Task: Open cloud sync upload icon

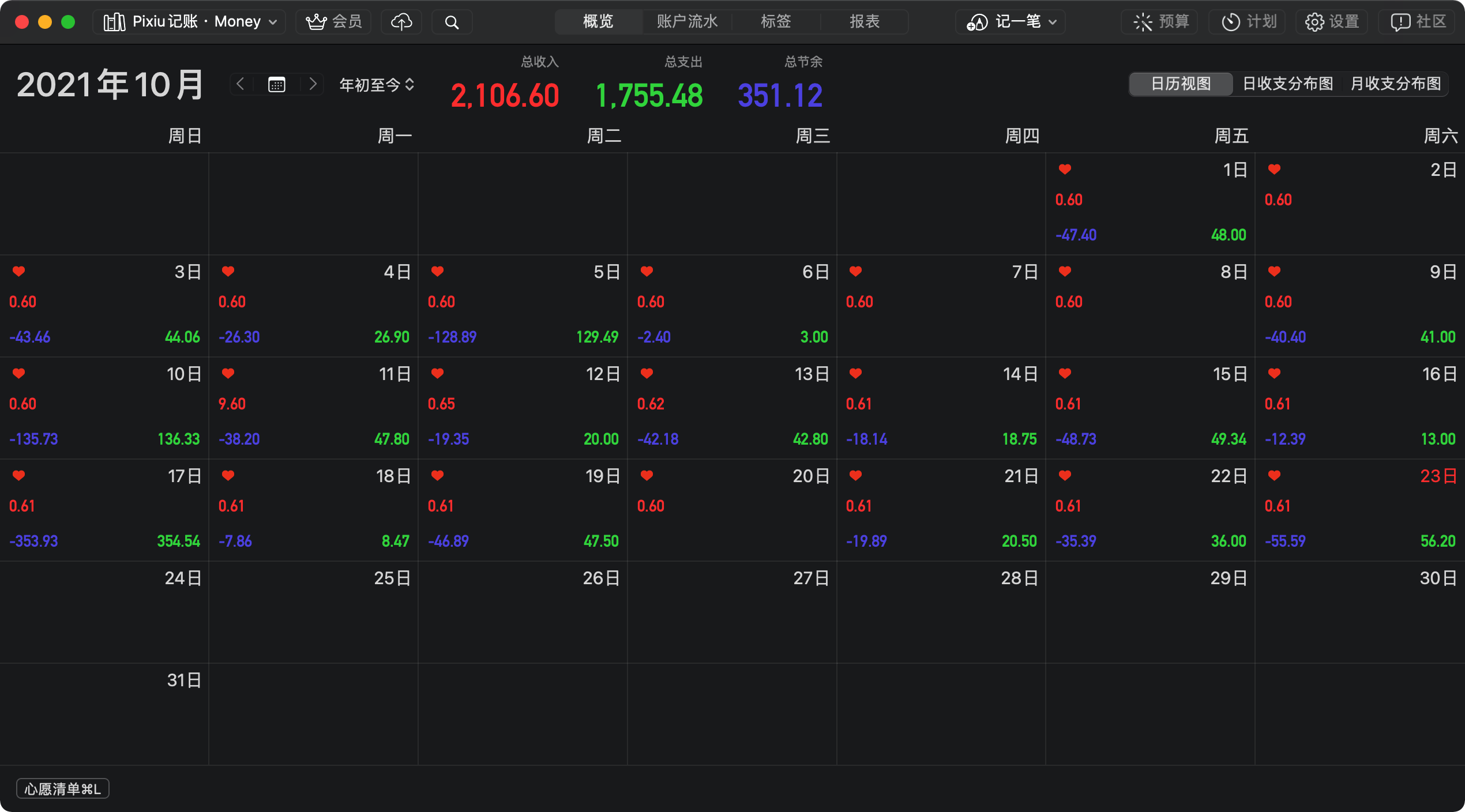Action: (401, 22)
